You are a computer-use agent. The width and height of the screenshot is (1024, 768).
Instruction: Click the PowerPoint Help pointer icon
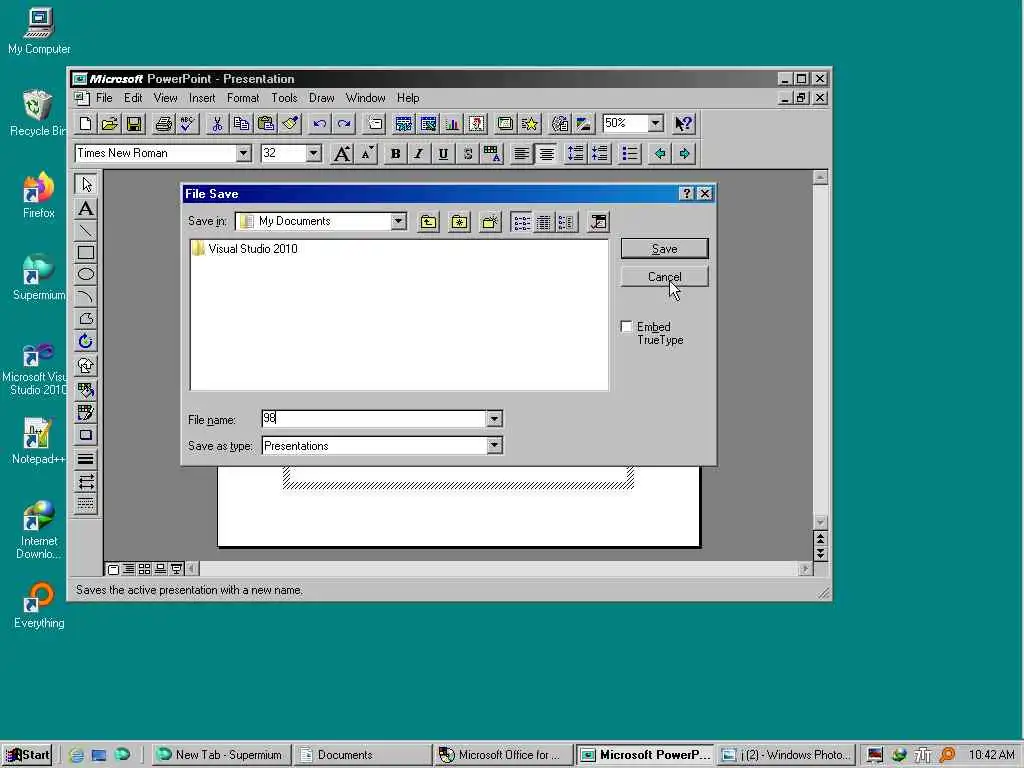click(x=684, y=123)
